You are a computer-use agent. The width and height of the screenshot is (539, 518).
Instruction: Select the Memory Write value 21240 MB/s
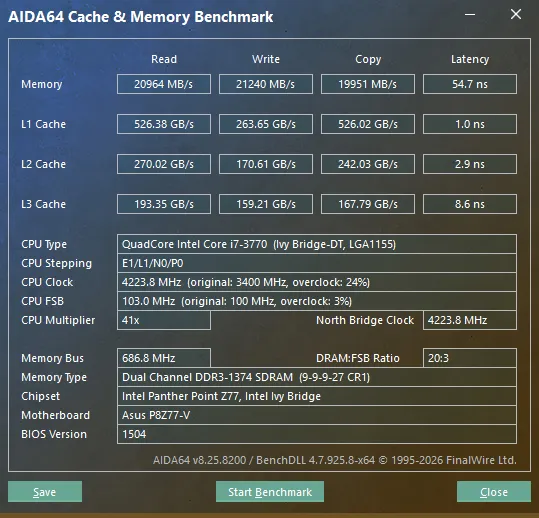click(x=266, y=84)
